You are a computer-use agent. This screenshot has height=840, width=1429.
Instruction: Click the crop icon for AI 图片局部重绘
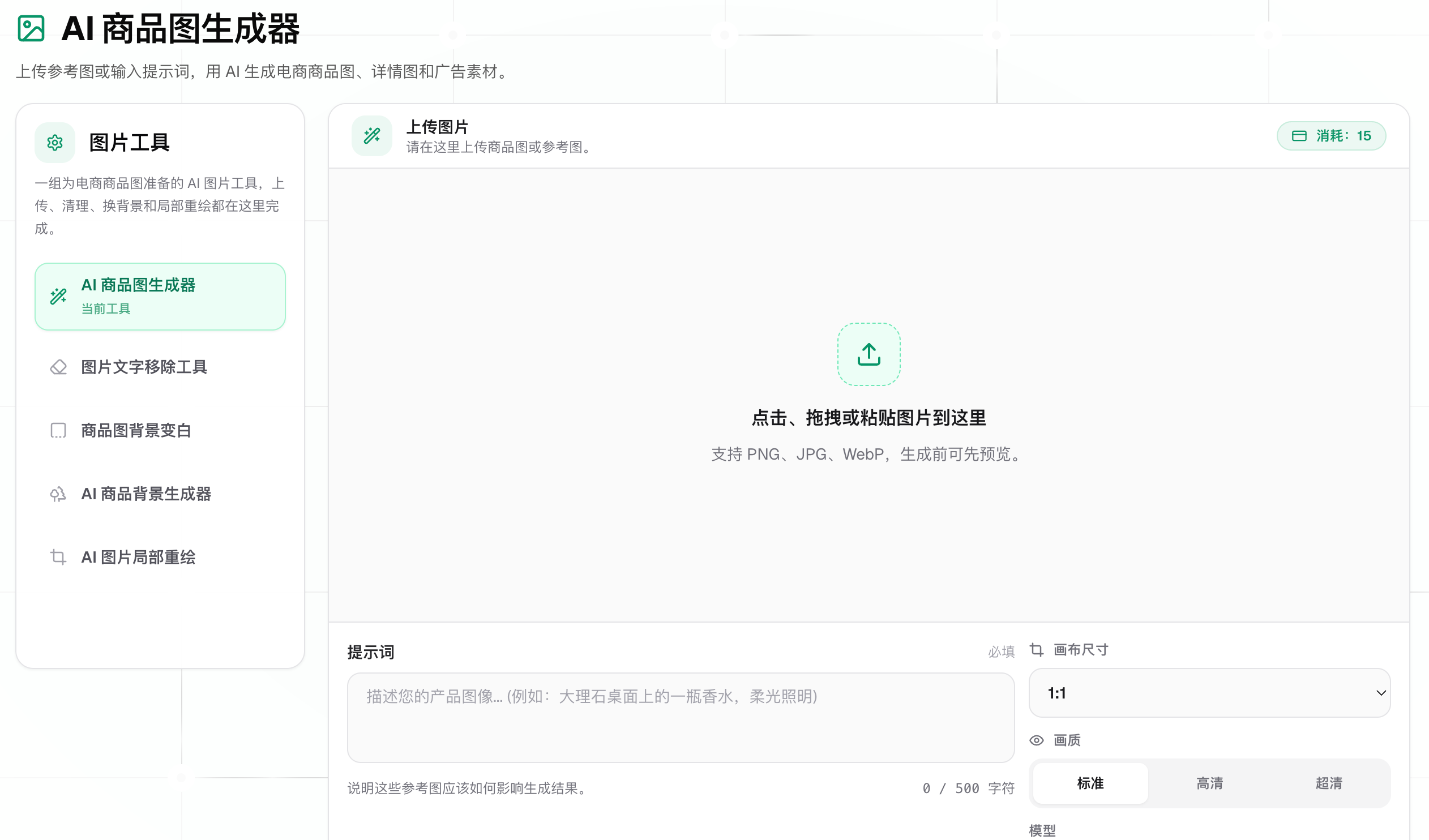(58, 557)
